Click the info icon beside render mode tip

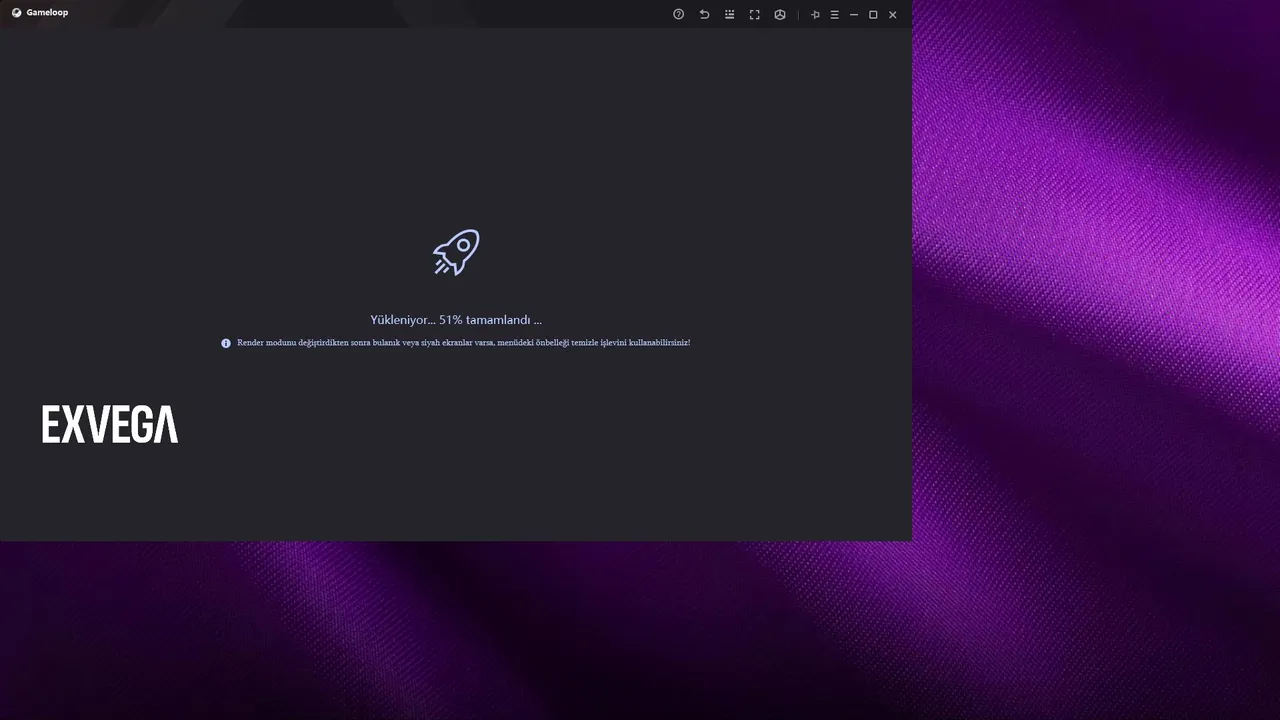(x=226, y=343)
